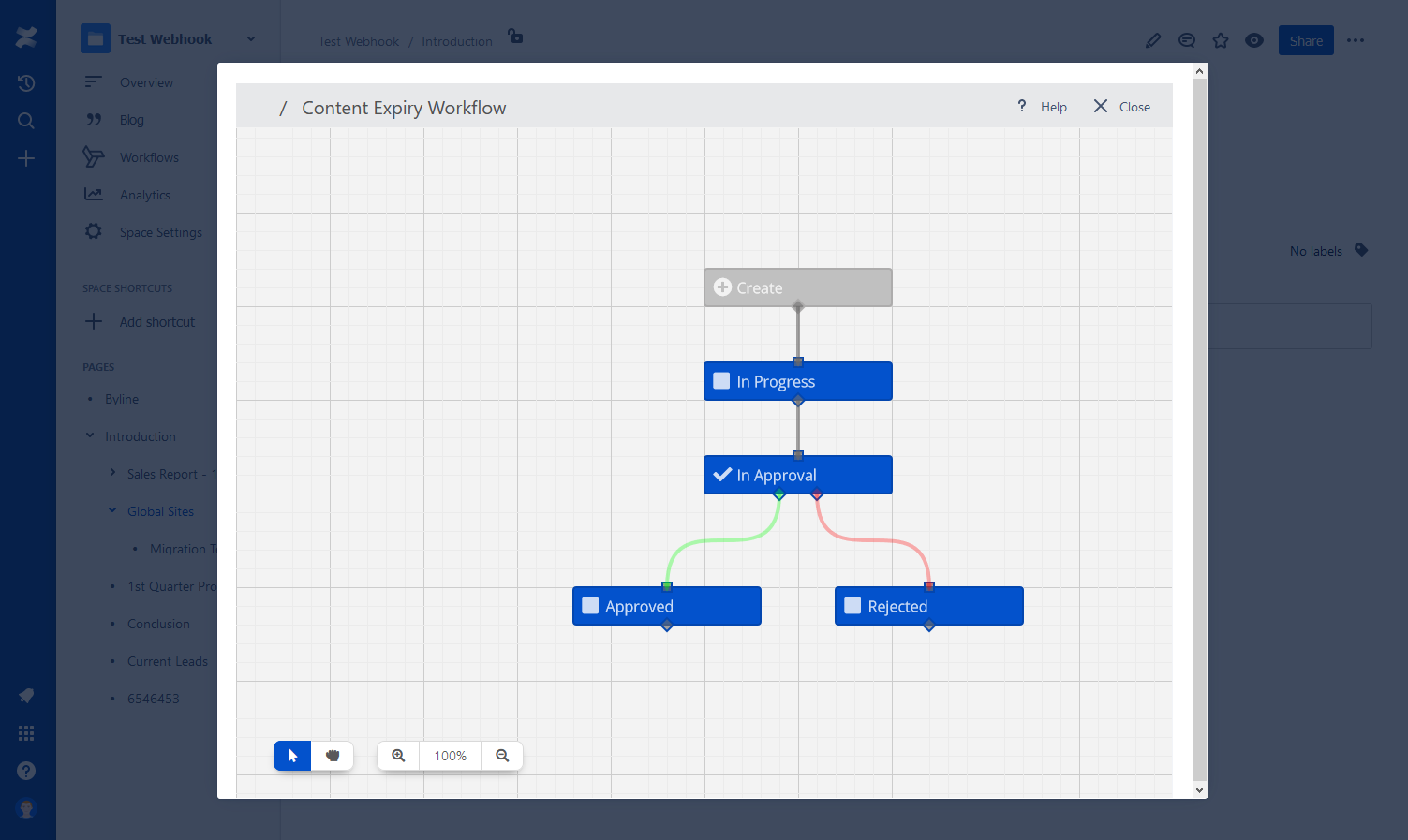Collapse the Introduction page tree
The height and width of the screenshot is (840, 1408).
[x=90, y=435]
